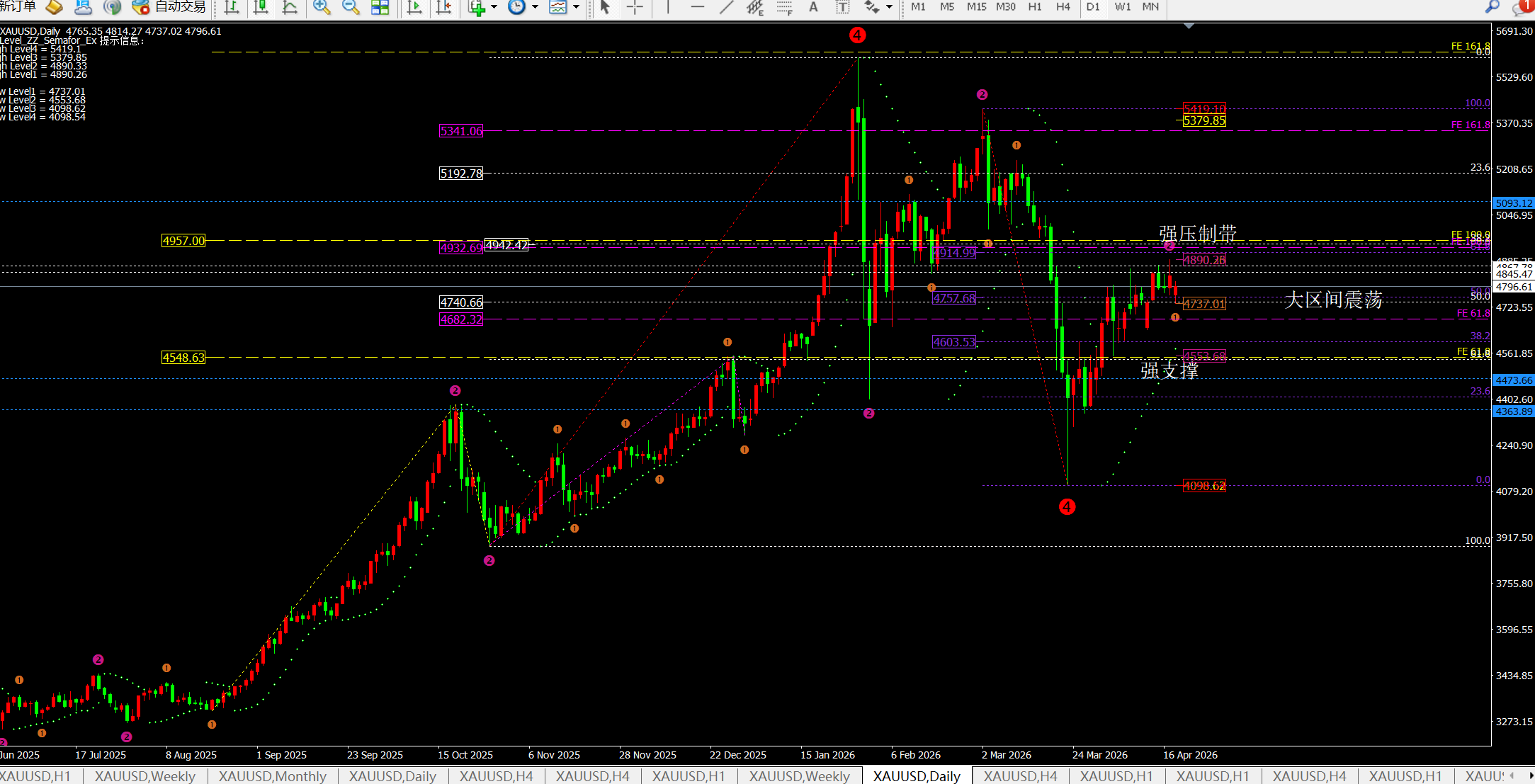This screenshot has width=1535, height=784.
Task: Toggle chart shift icon
Action: [x=444, y=7]
